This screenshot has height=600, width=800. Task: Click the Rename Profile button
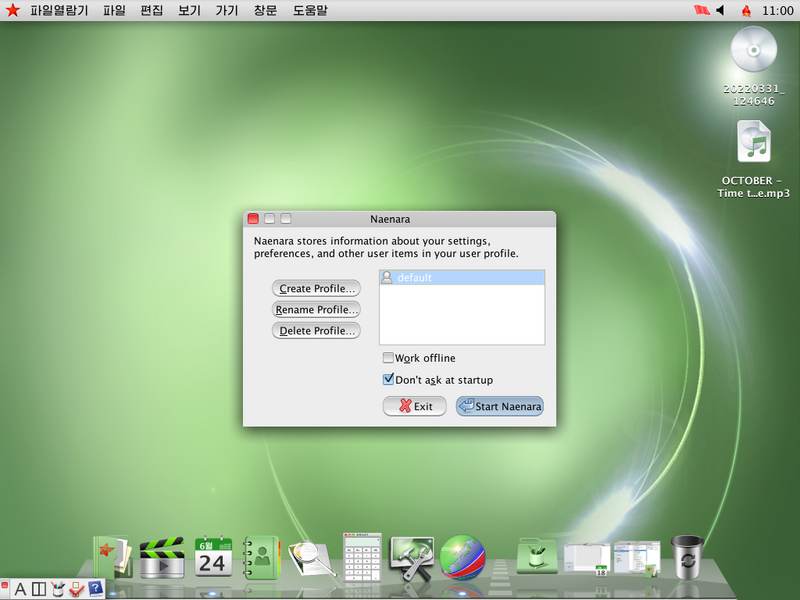[x=316, y=309]
